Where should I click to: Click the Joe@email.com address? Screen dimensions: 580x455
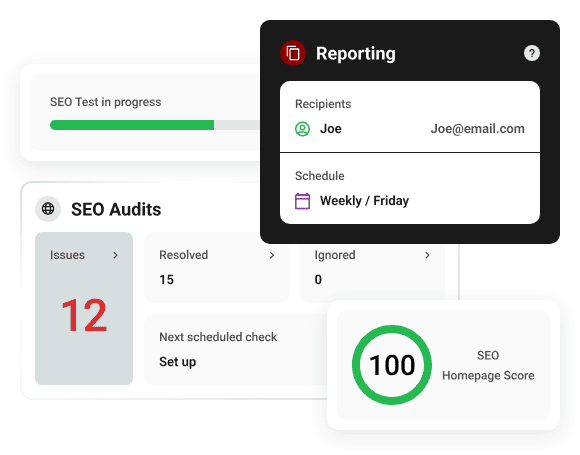click(478, 129)
